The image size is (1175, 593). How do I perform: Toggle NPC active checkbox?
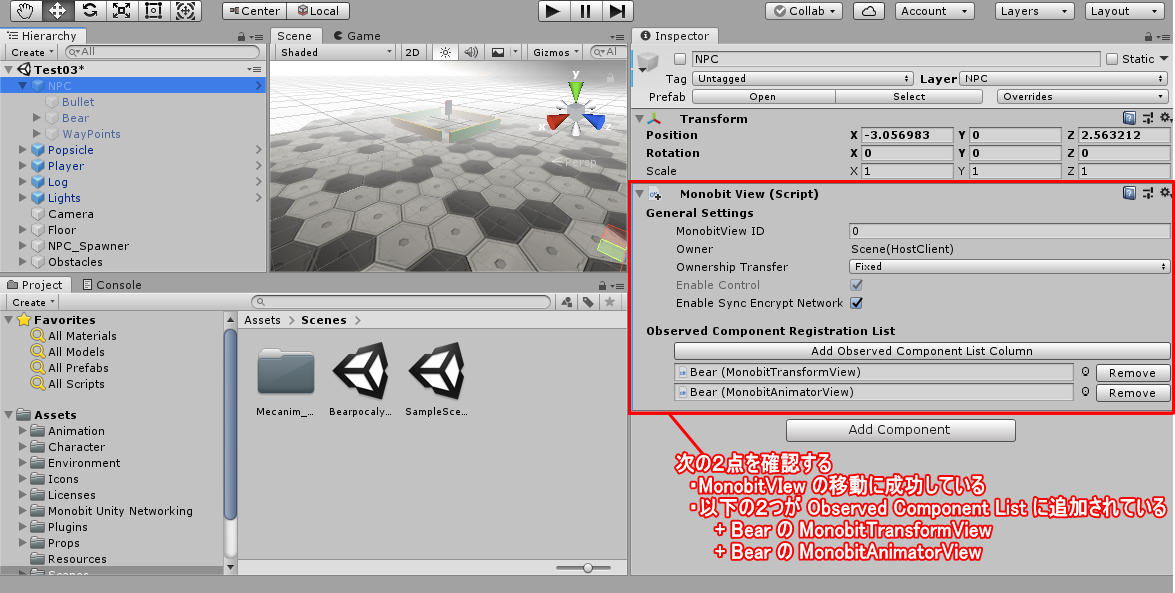pos(680,58)
